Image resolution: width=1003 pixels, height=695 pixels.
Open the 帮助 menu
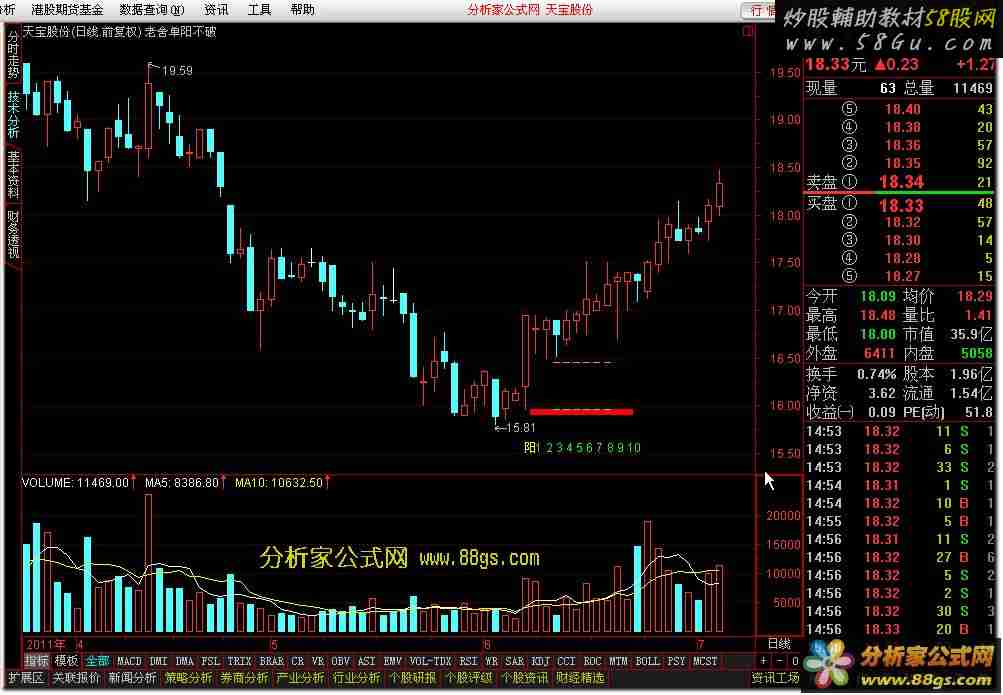303,10
